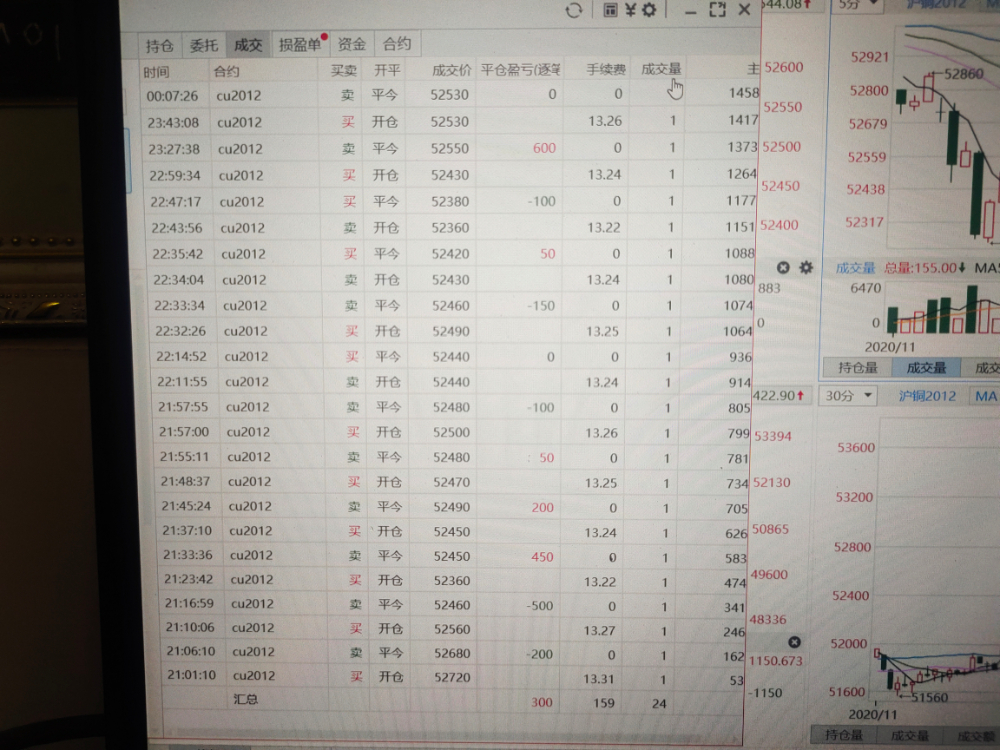
Task: Click the red price level 52600
Action: 784,67
